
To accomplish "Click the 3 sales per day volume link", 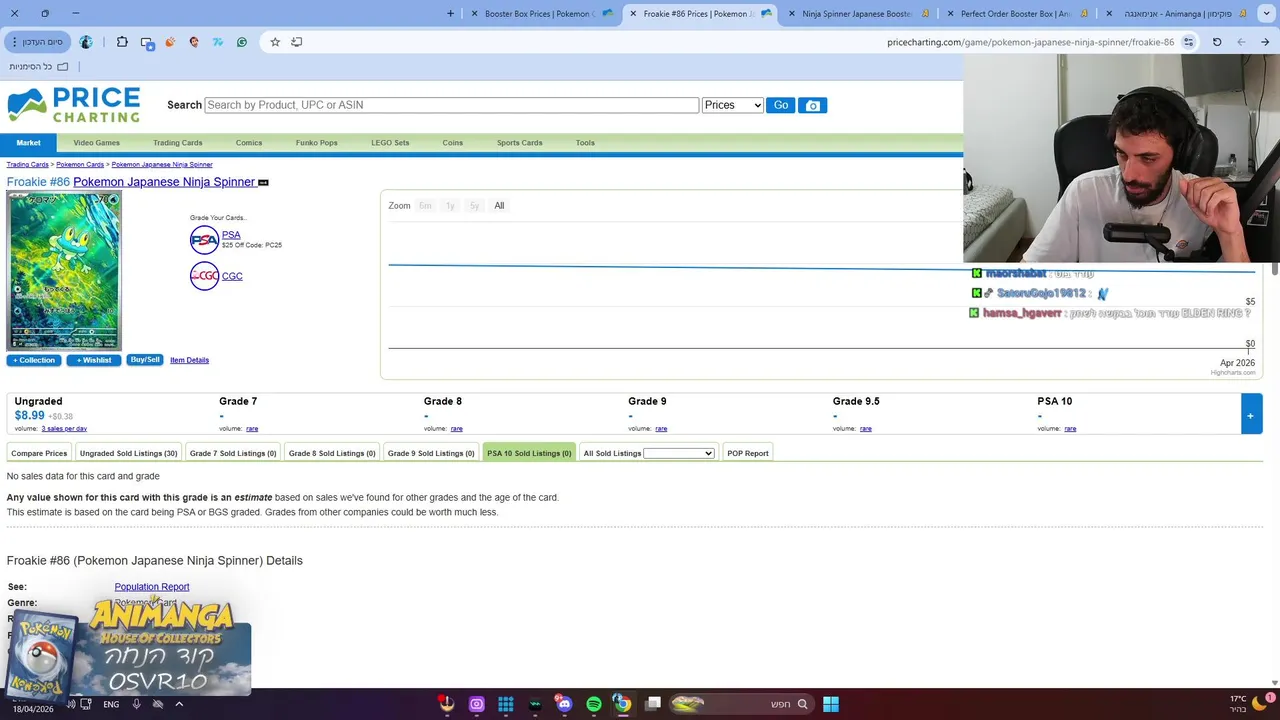I will (64, 429).
